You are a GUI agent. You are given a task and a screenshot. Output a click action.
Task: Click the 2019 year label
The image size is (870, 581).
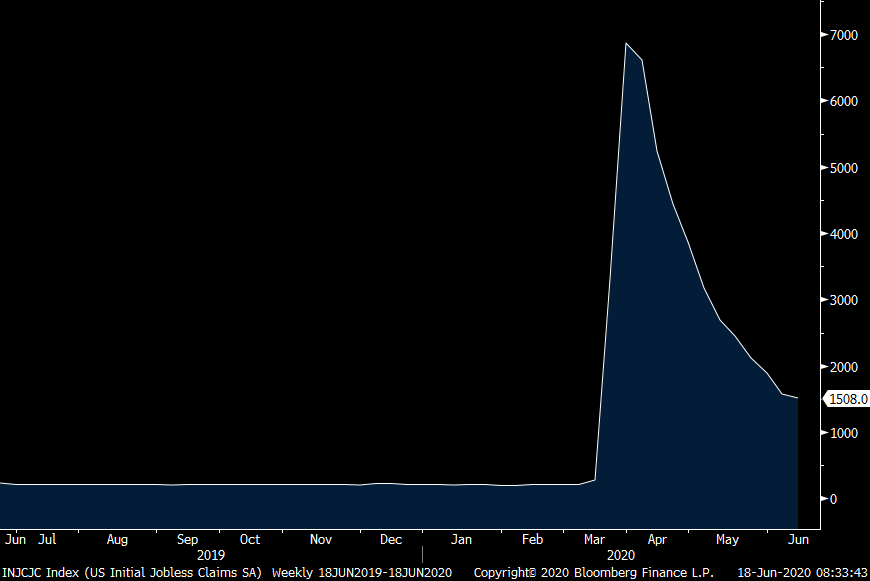click(x=211, y=555)
